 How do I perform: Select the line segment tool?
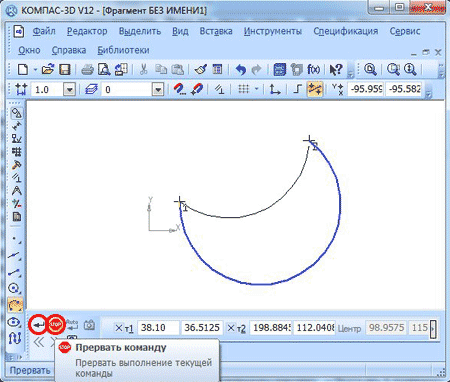pos(15,272)
